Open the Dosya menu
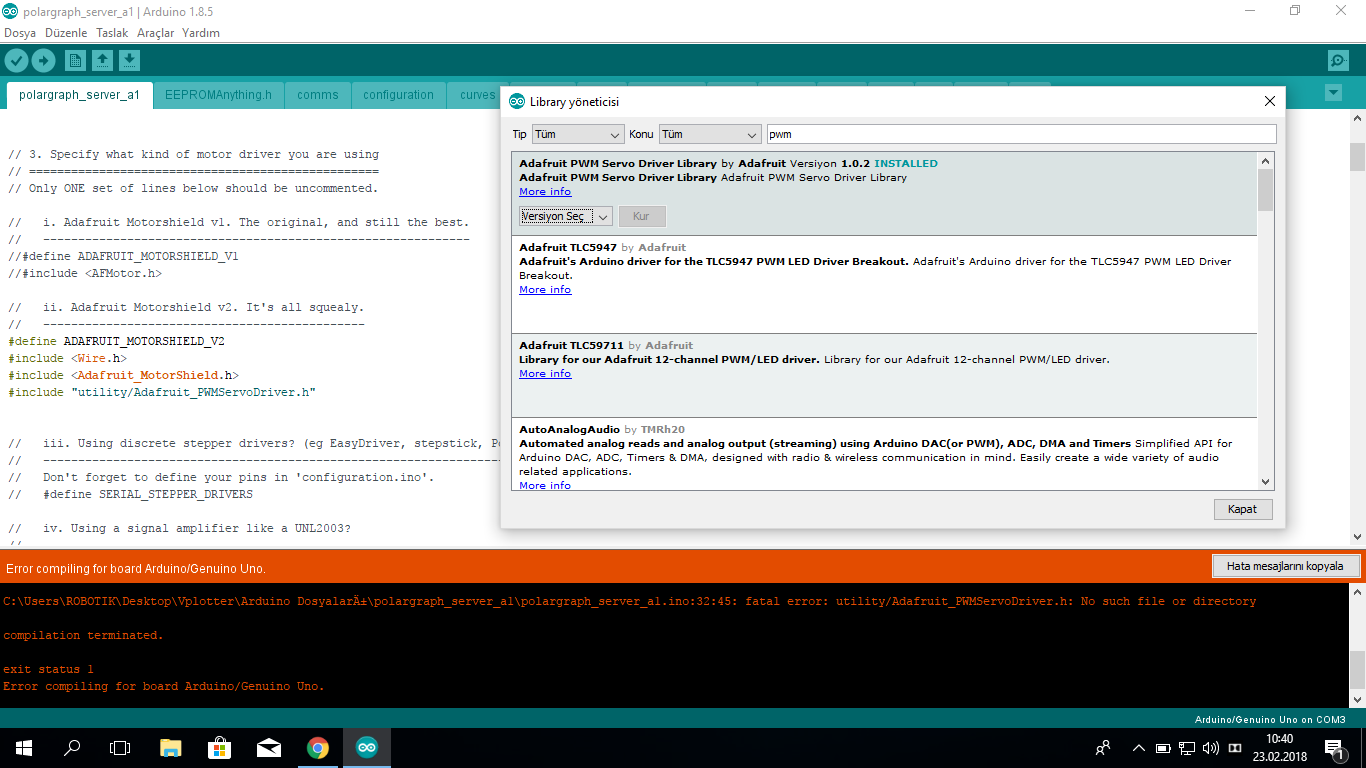Viewport: 1366px width, 768px height. click(20, 33)
